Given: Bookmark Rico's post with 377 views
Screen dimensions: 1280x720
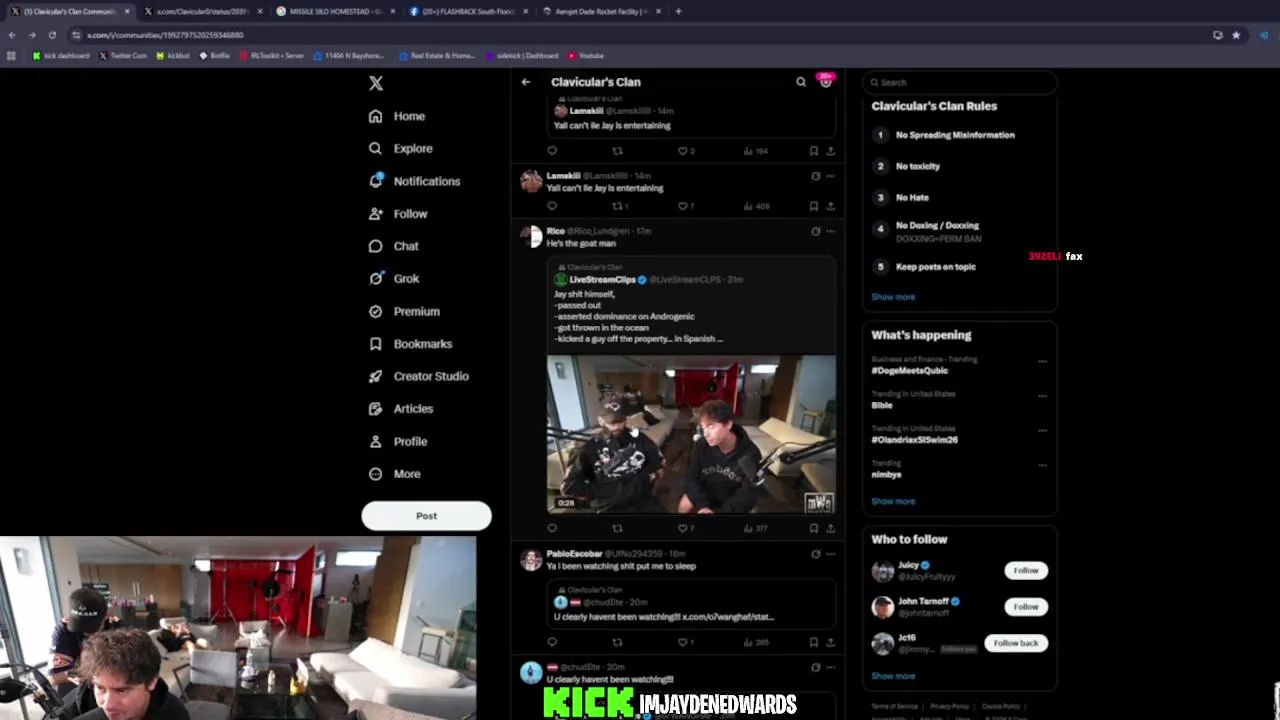Looking at the screenshot, I should click(814, 528).
